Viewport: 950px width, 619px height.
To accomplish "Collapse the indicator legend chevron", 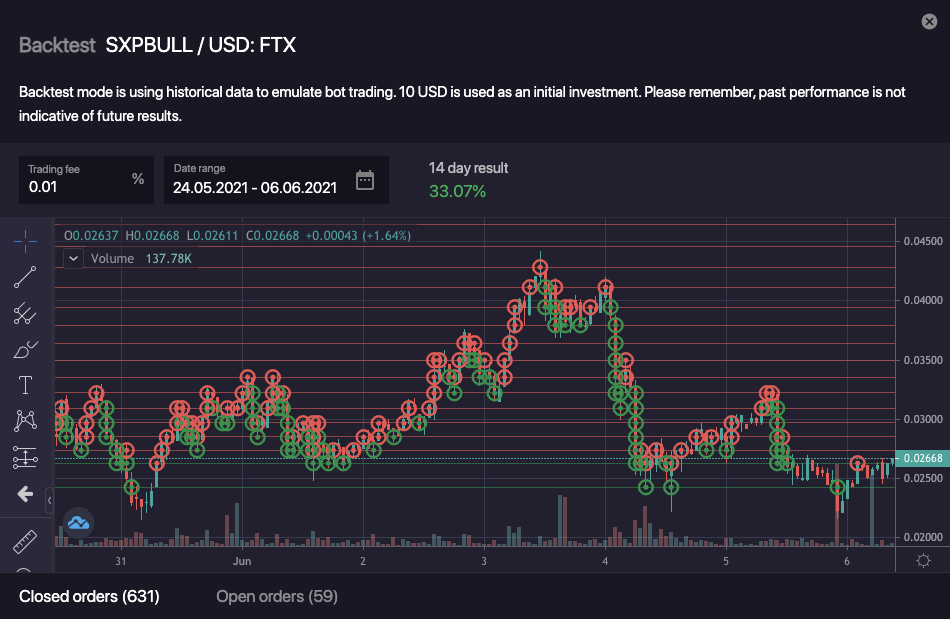I will point(73,258).
